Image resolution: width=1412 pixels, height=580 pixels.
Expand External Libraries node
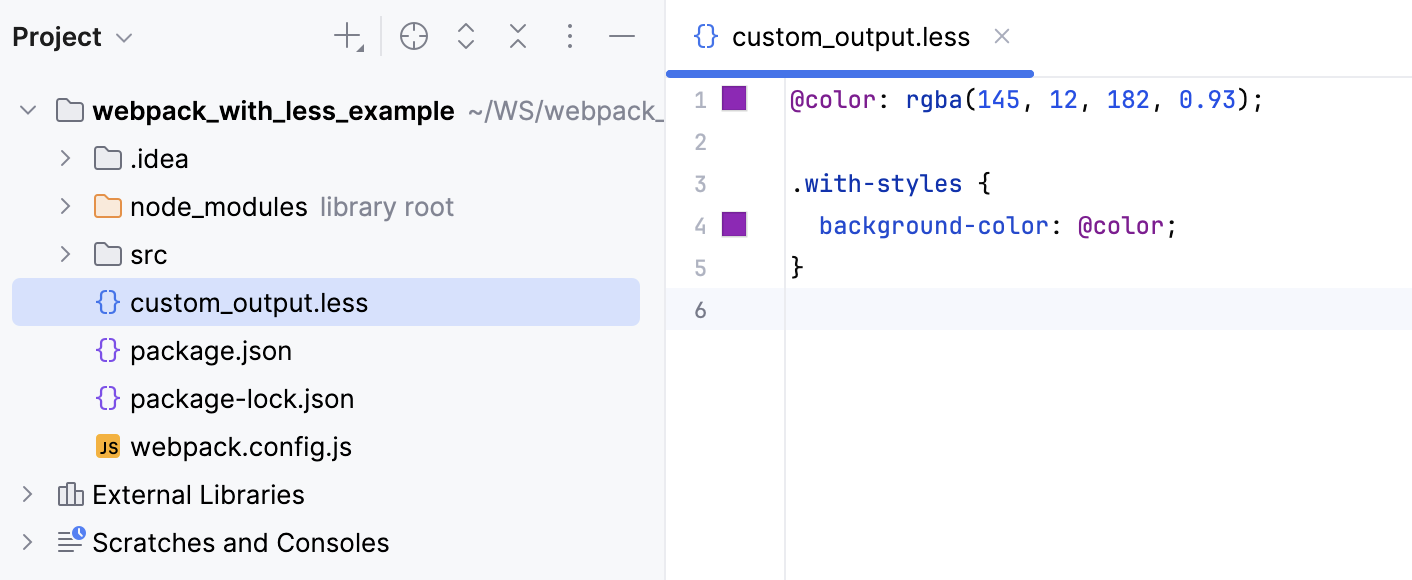tap(28, 494)
